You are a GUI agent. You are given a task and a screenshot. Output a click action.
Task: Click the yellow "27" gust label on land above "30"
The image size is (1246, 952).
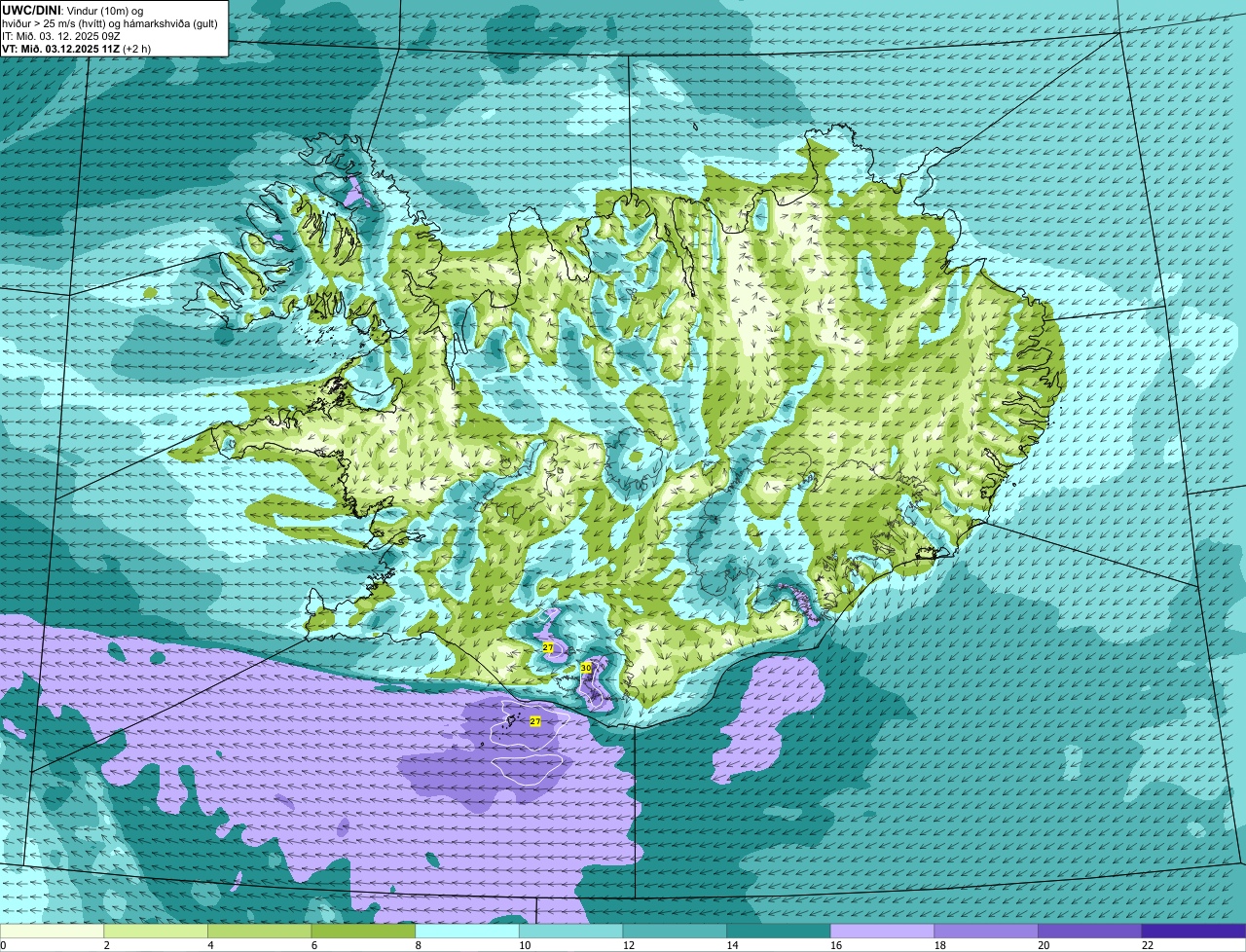(548, 647)
